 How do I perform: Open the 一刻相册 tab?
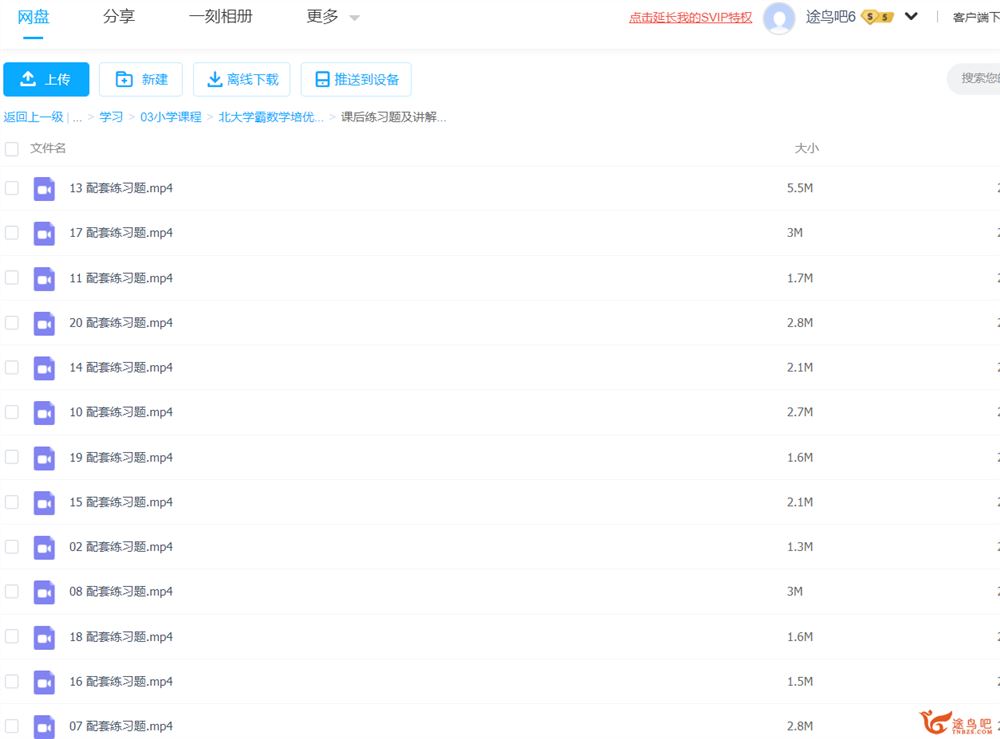click(x=221, y=17)
